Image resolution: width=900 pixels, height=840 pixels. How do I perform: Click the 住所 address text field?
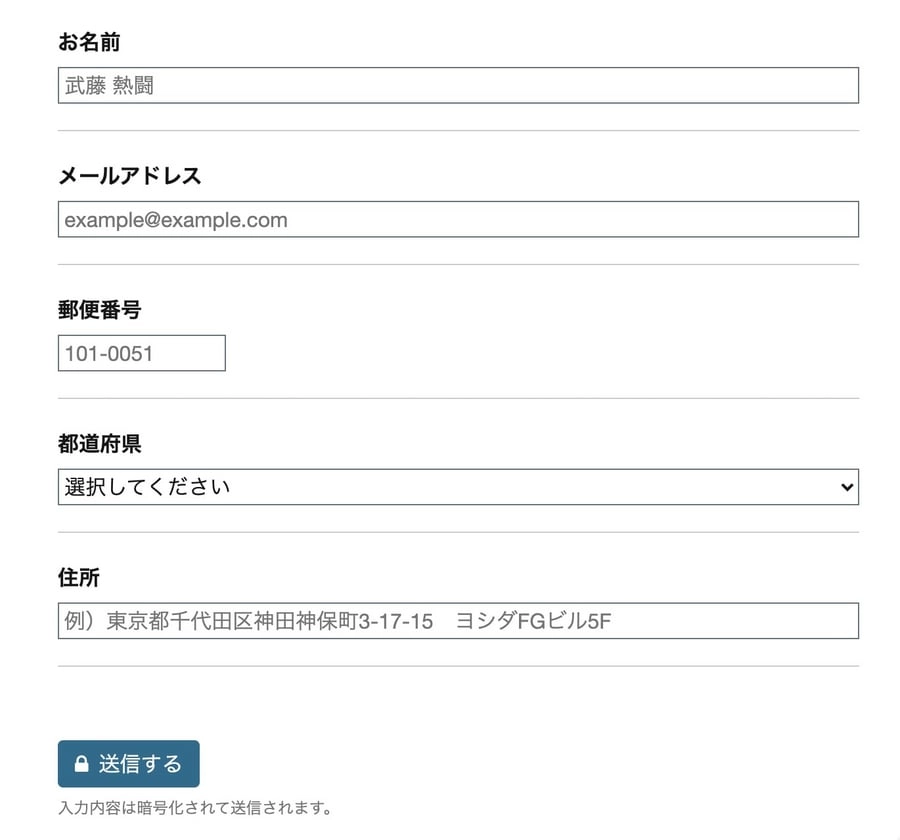tap(458, 621)
